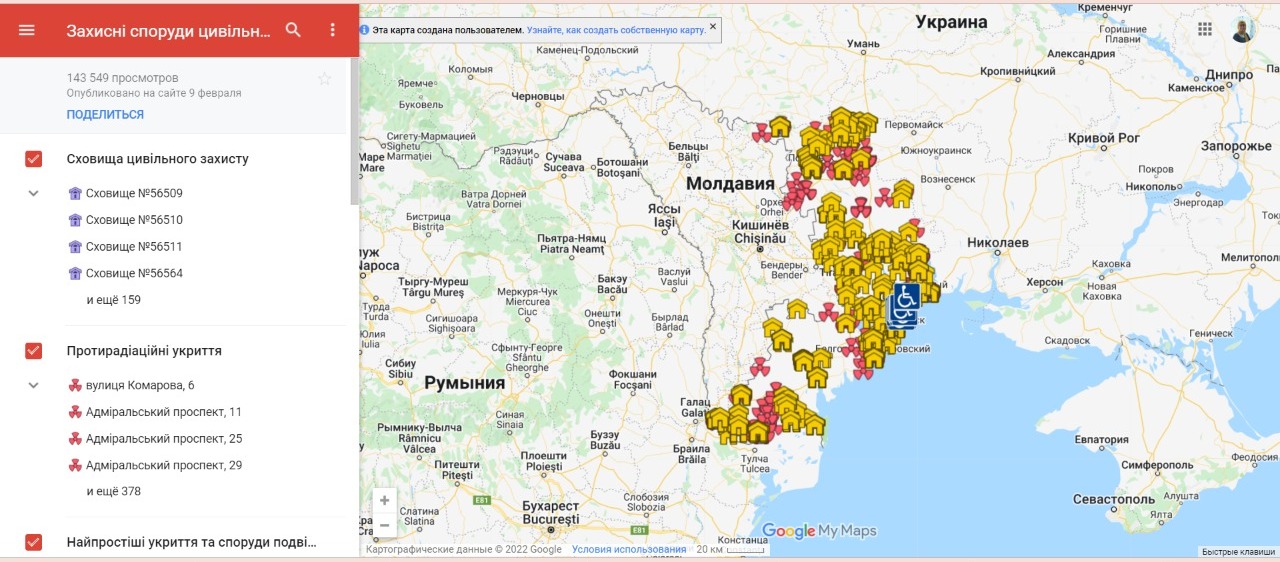
Task: Collapse the Сховища цивільного захисту list chevron
Action: coord(33,193)
